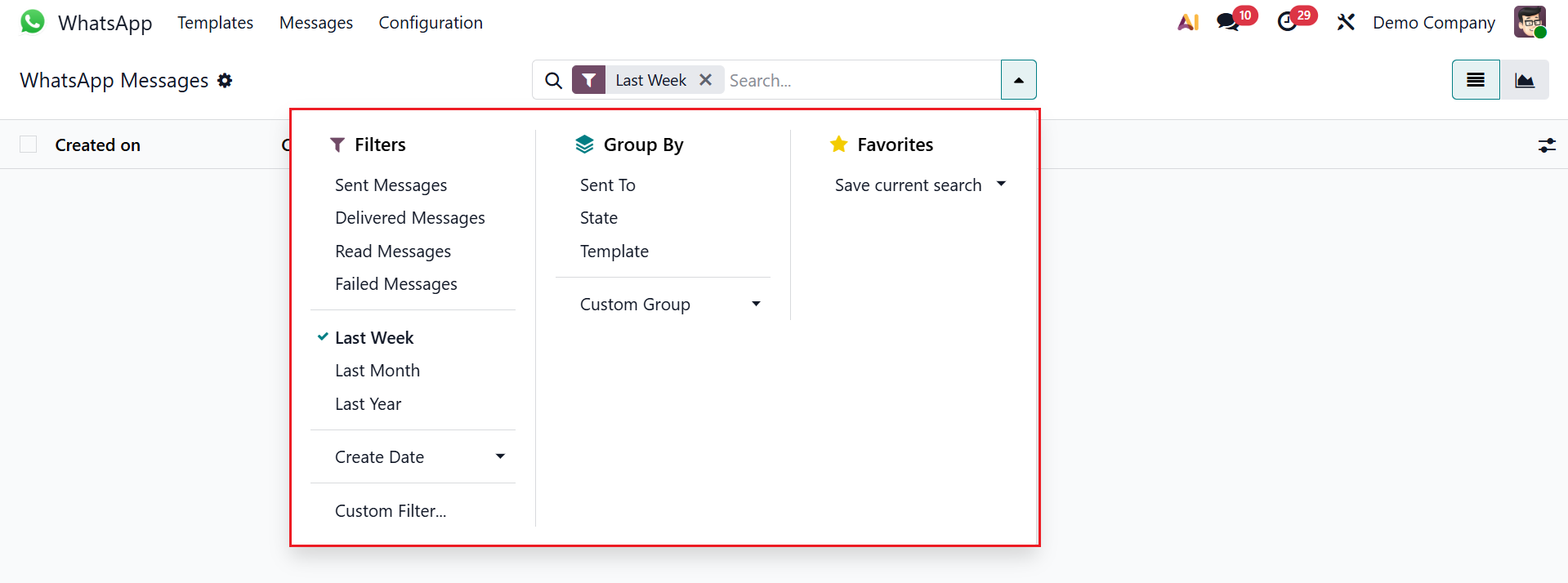Enable the Failed Messages filter
Viewport: 1568px width, 583px height.
pyautogui.click(x=395, y=284)
